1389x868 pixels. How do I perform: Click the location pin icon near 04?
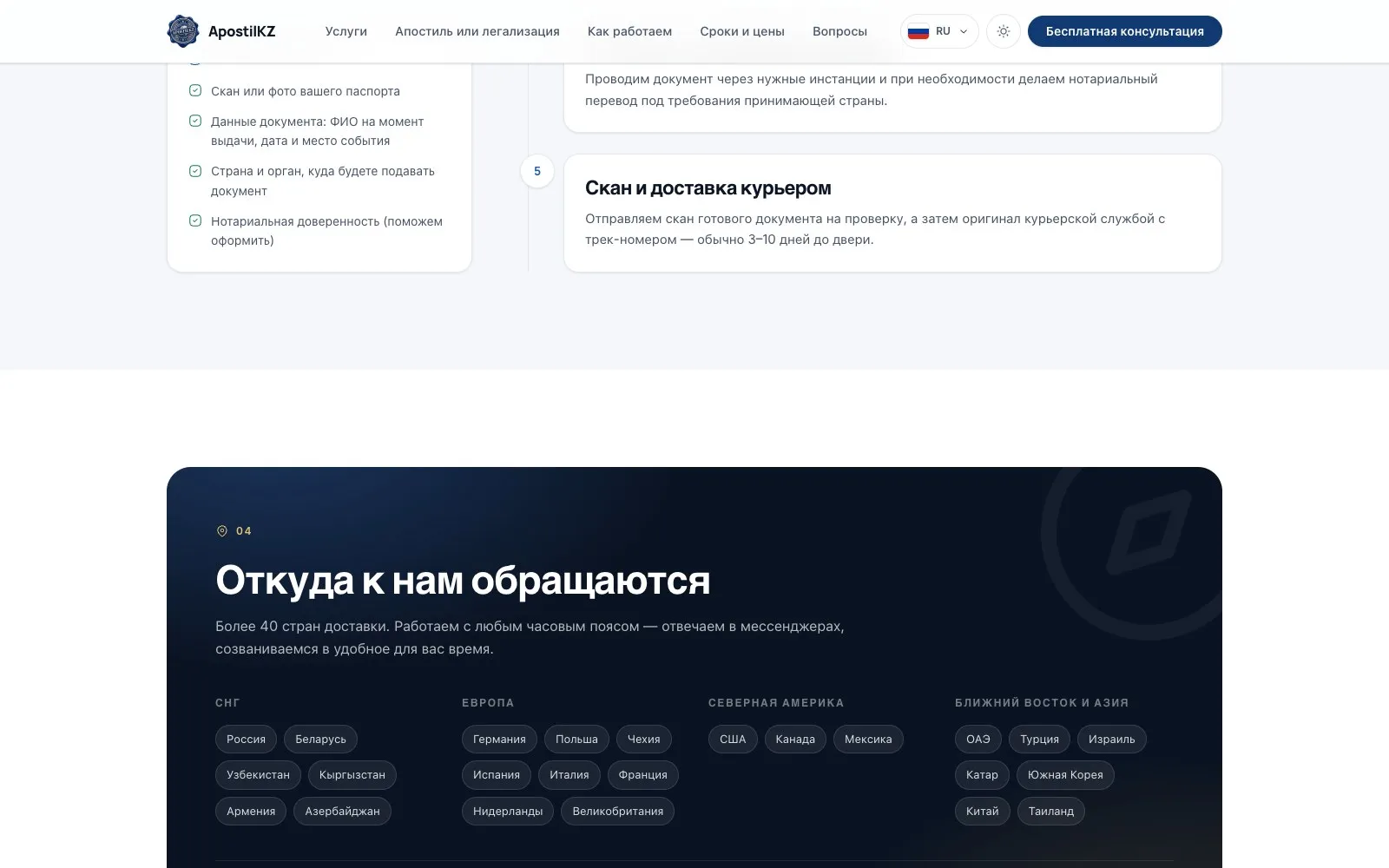point(222,530)
